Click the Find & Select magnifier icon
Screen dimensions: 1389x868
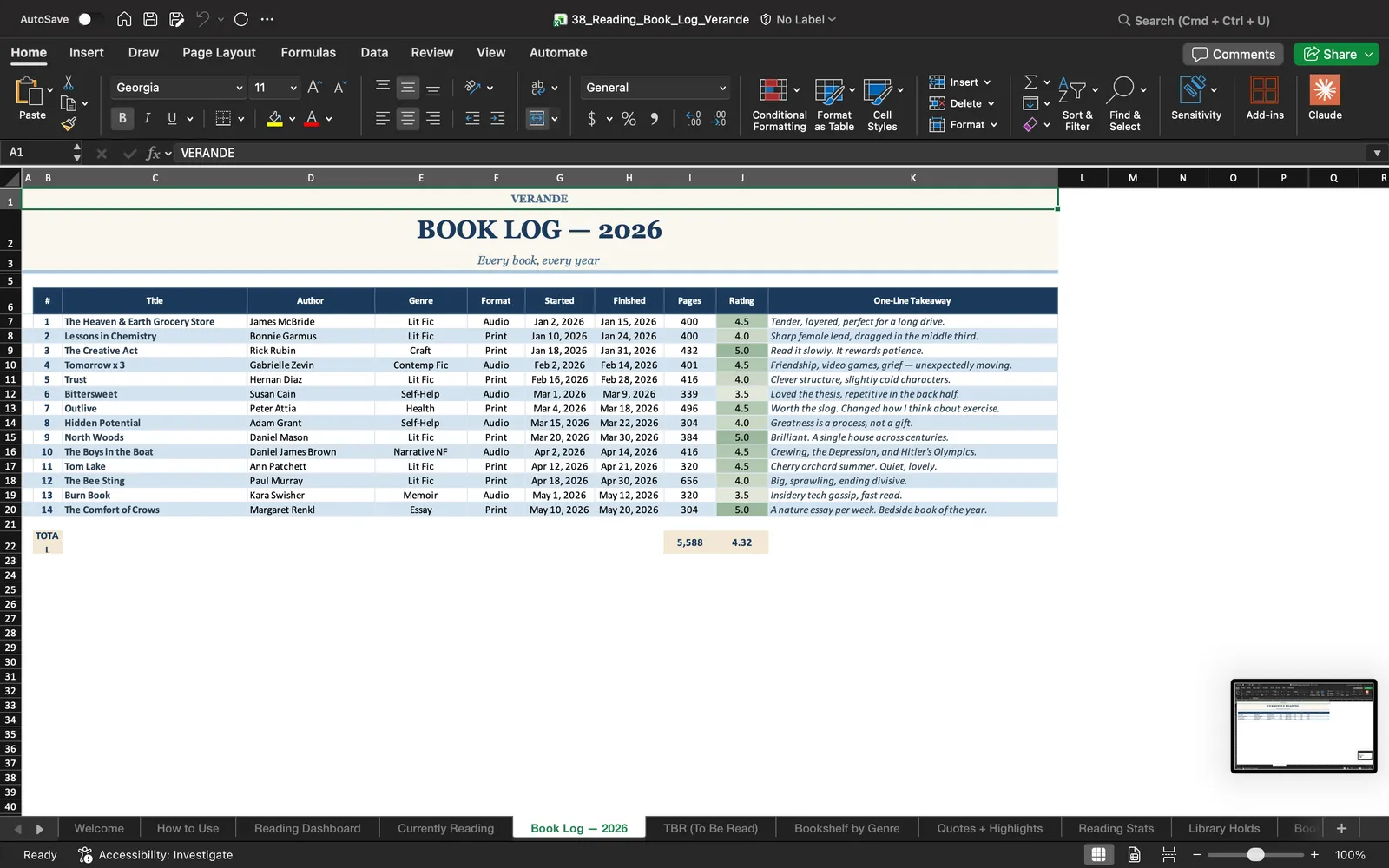(1122, 89)
